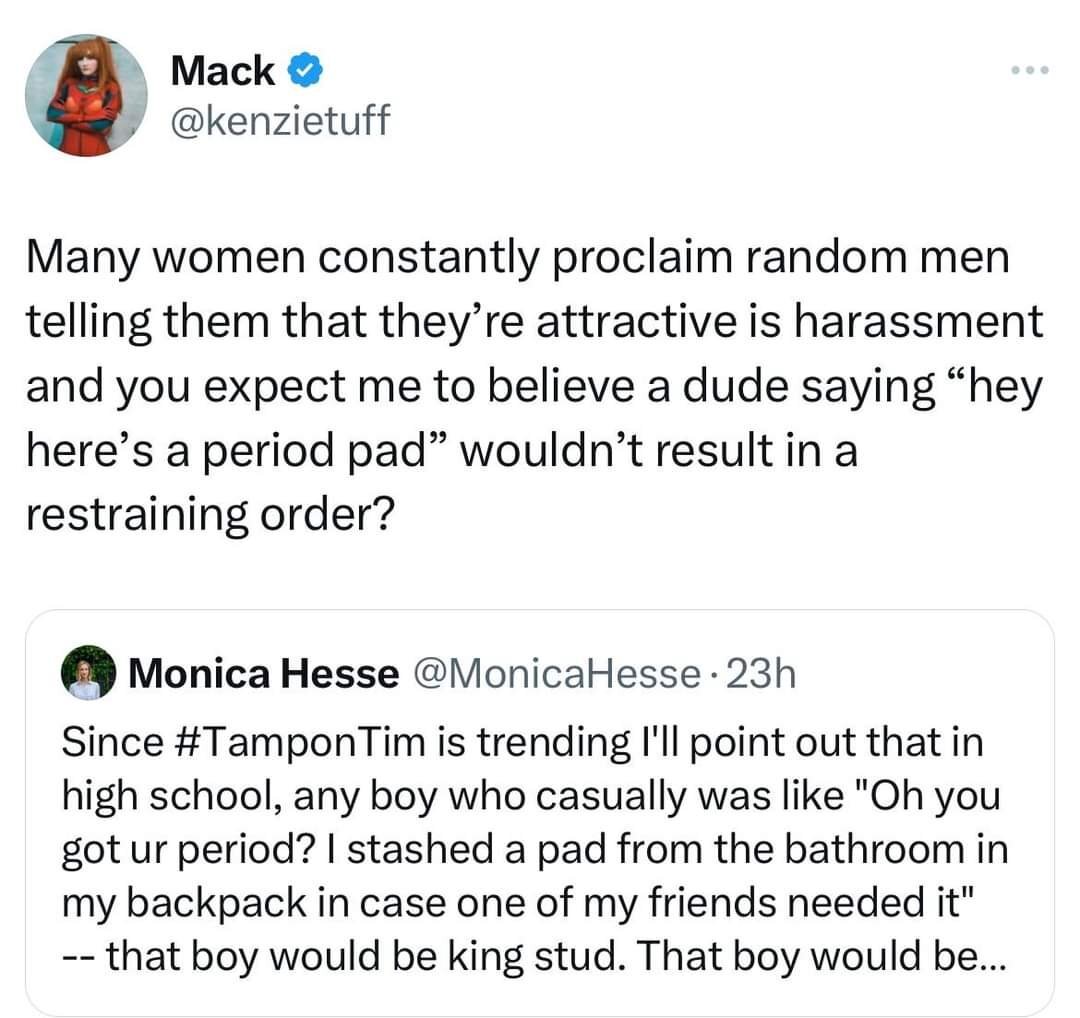Click Monica Hesse's small avatar in quote
This screenshot has width=1080, height=1018.
point(89,674)
